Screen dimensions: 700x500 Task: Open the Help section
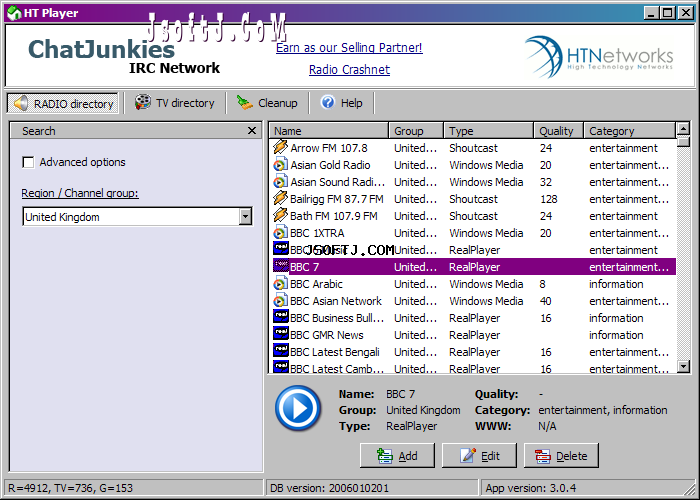(x=342, y=103)
